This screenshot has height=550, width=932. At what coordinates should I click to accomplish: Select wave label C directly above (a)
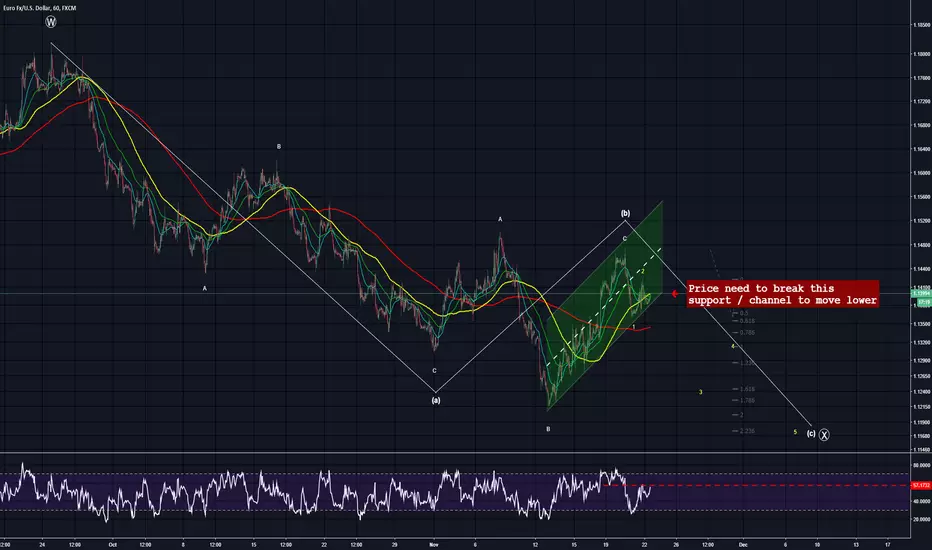coord(434,370)
